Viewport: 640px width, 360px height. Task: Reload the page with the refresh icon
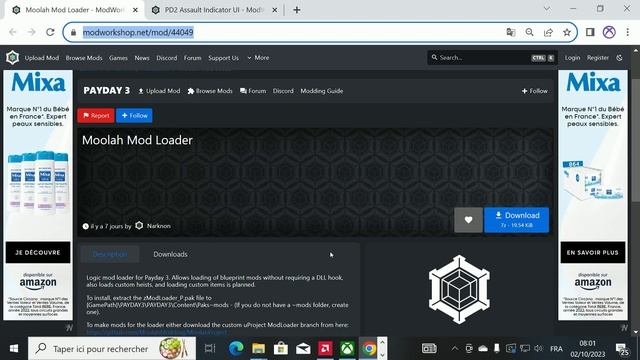50,32
